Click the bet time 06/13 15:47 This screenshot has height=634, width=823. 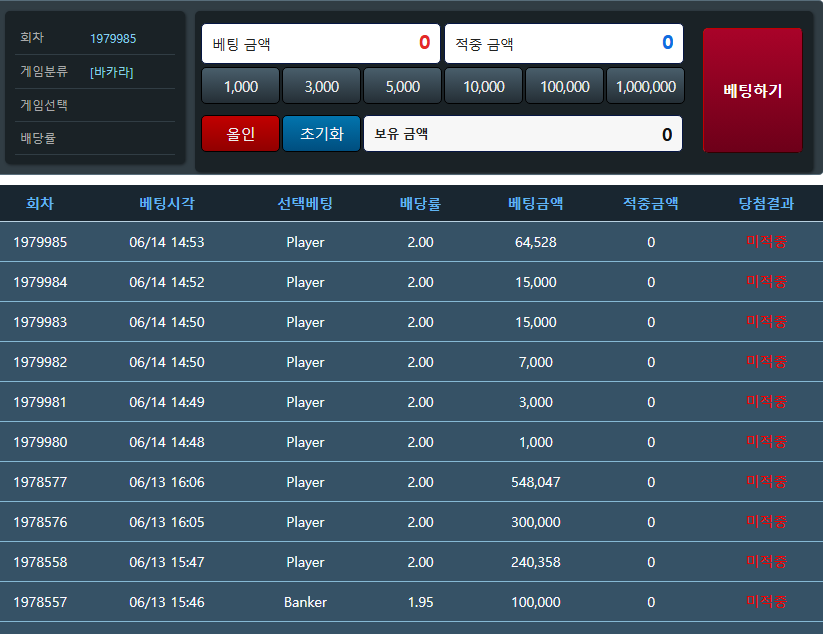(167, 562)
